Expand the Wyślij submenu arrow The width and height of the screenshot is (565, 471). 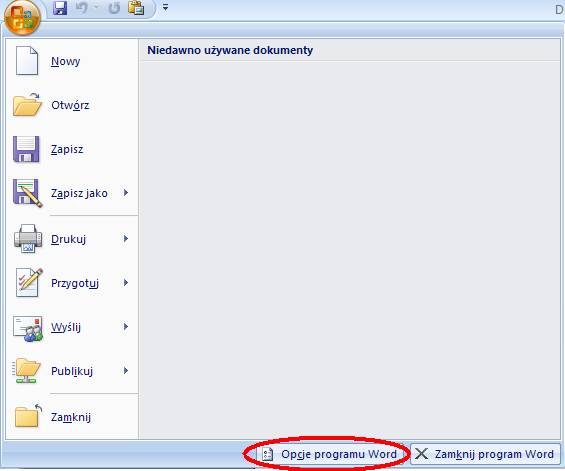126,326
